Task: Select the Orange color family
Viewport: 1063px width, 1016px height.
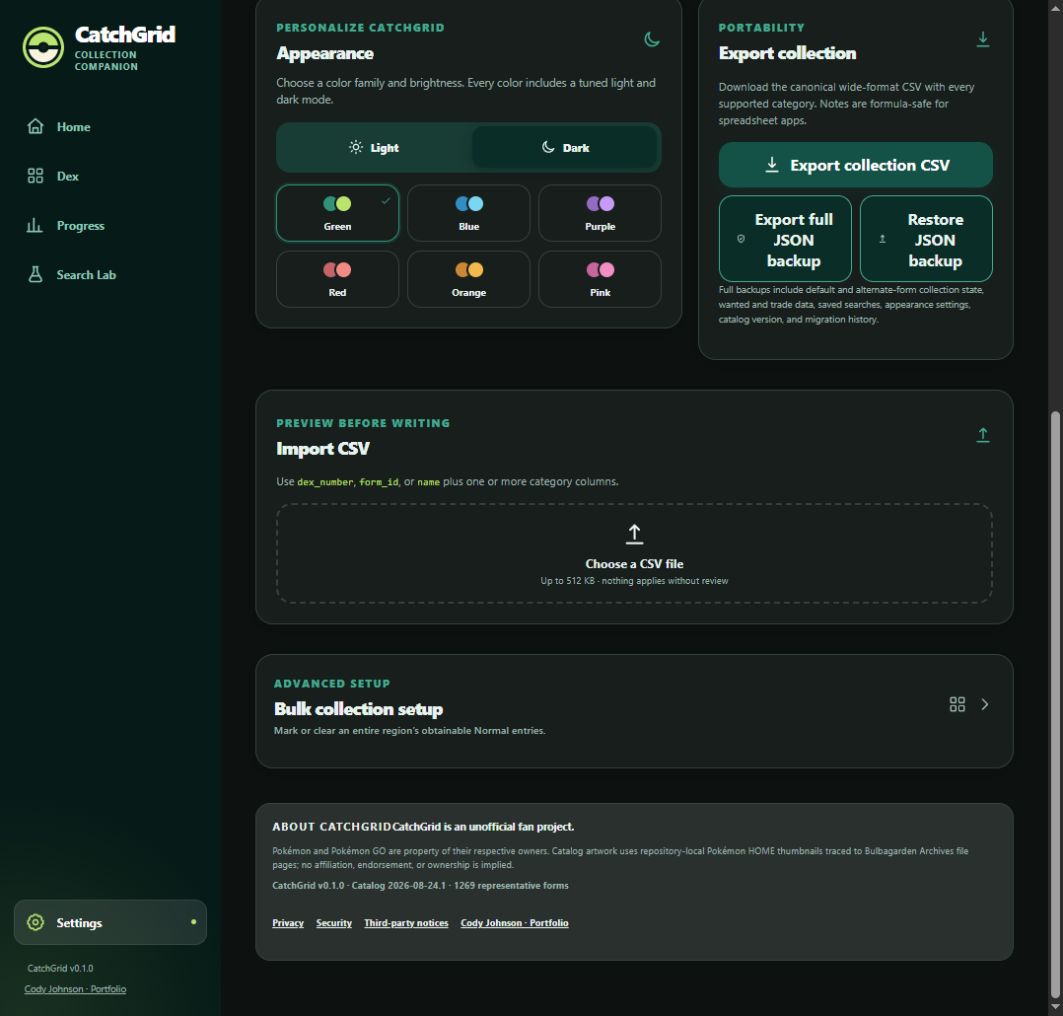Action: coord(468,279)
